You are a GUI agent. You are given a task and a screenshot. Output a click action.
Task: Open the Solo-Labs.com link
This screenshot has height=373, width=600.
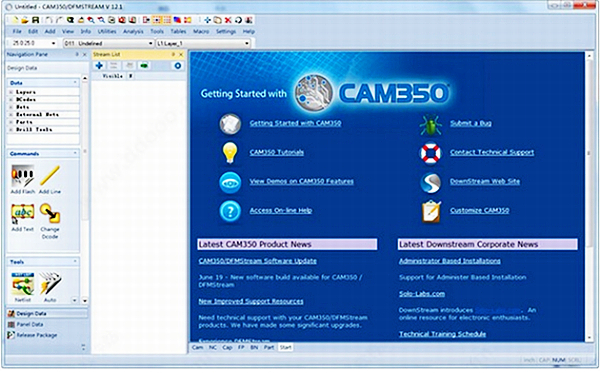[422, 294]
